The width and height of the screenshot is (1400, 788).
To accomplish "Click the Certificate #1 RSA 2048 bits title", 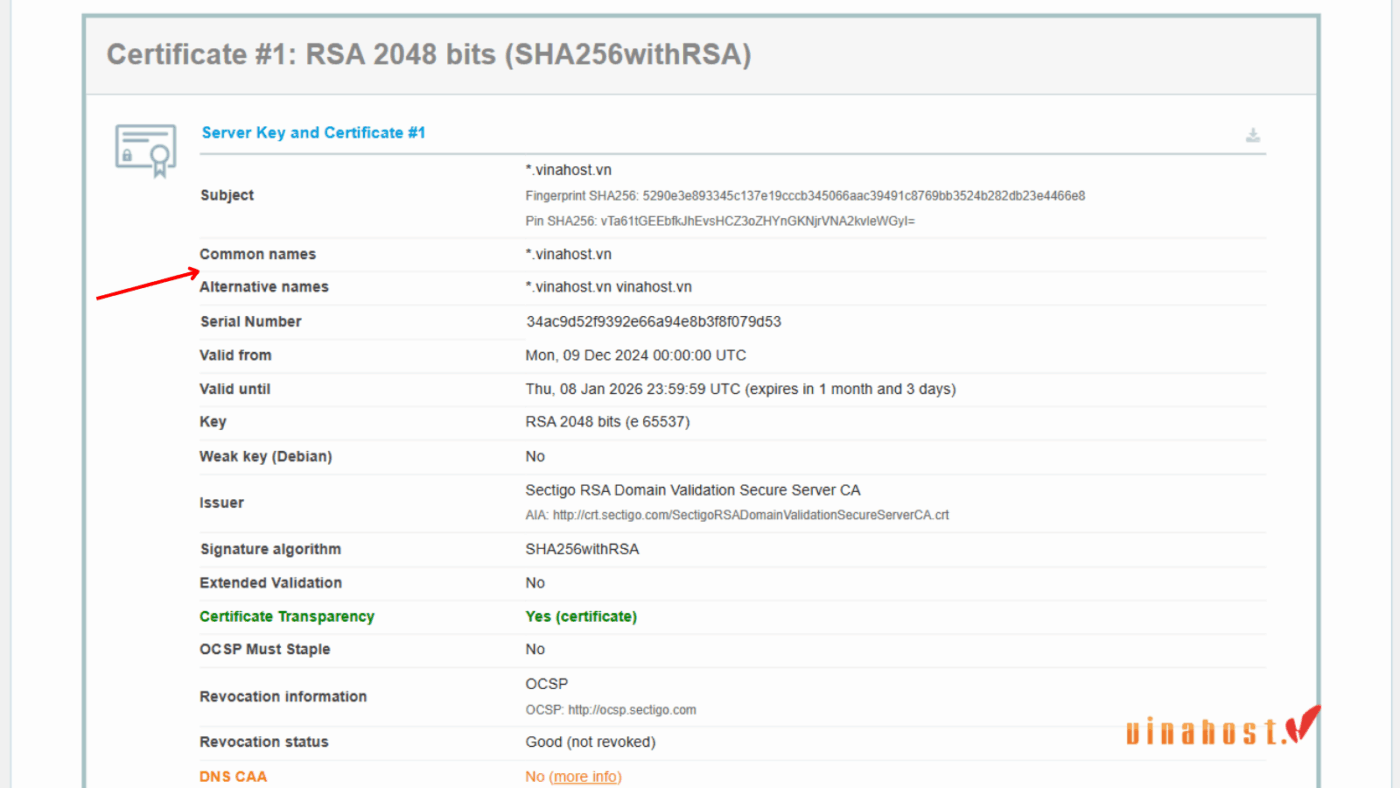I will [429, 54].
